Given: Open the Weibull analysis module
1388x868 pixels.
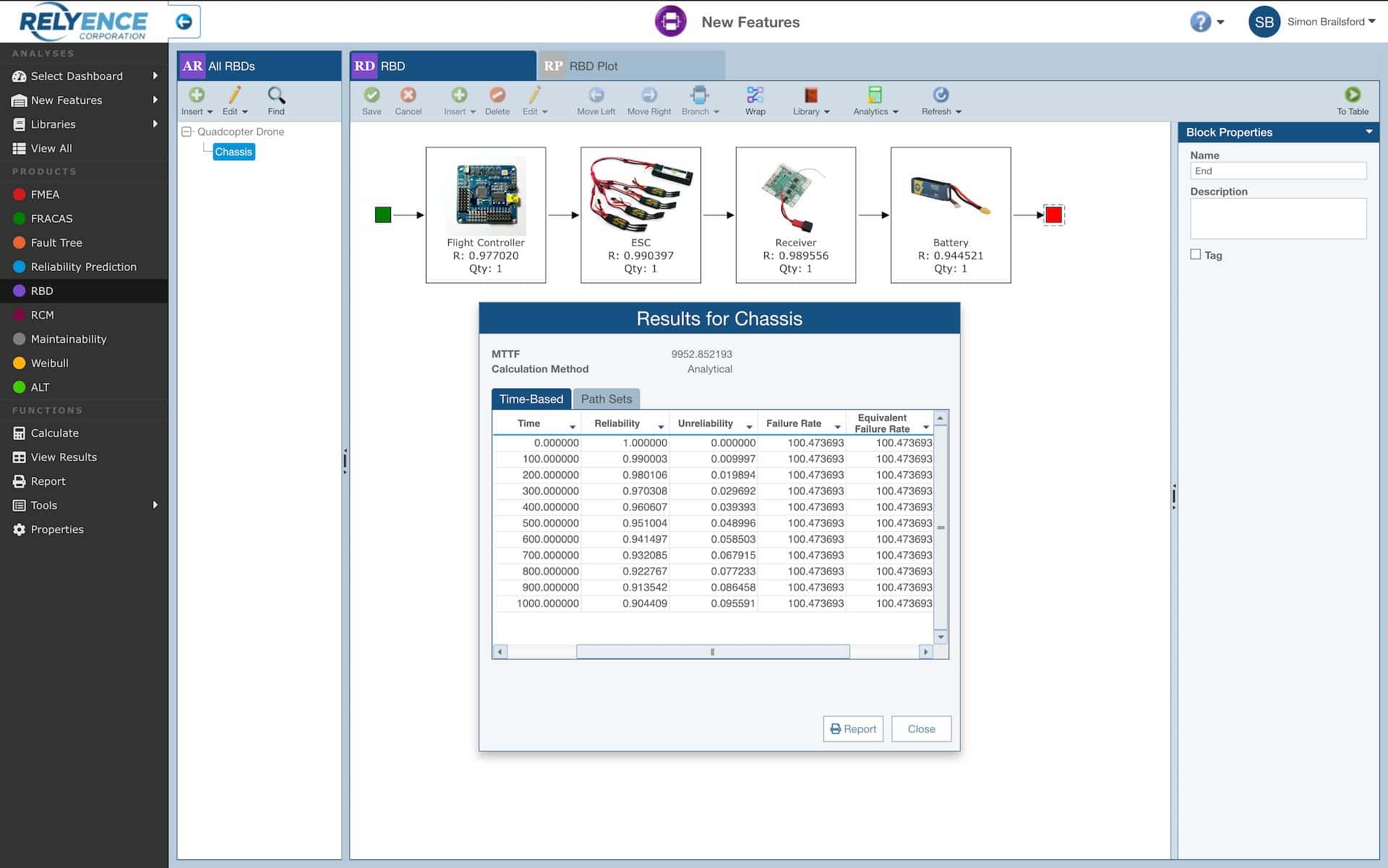Looking at the screenshot, I should pos(50,363).
